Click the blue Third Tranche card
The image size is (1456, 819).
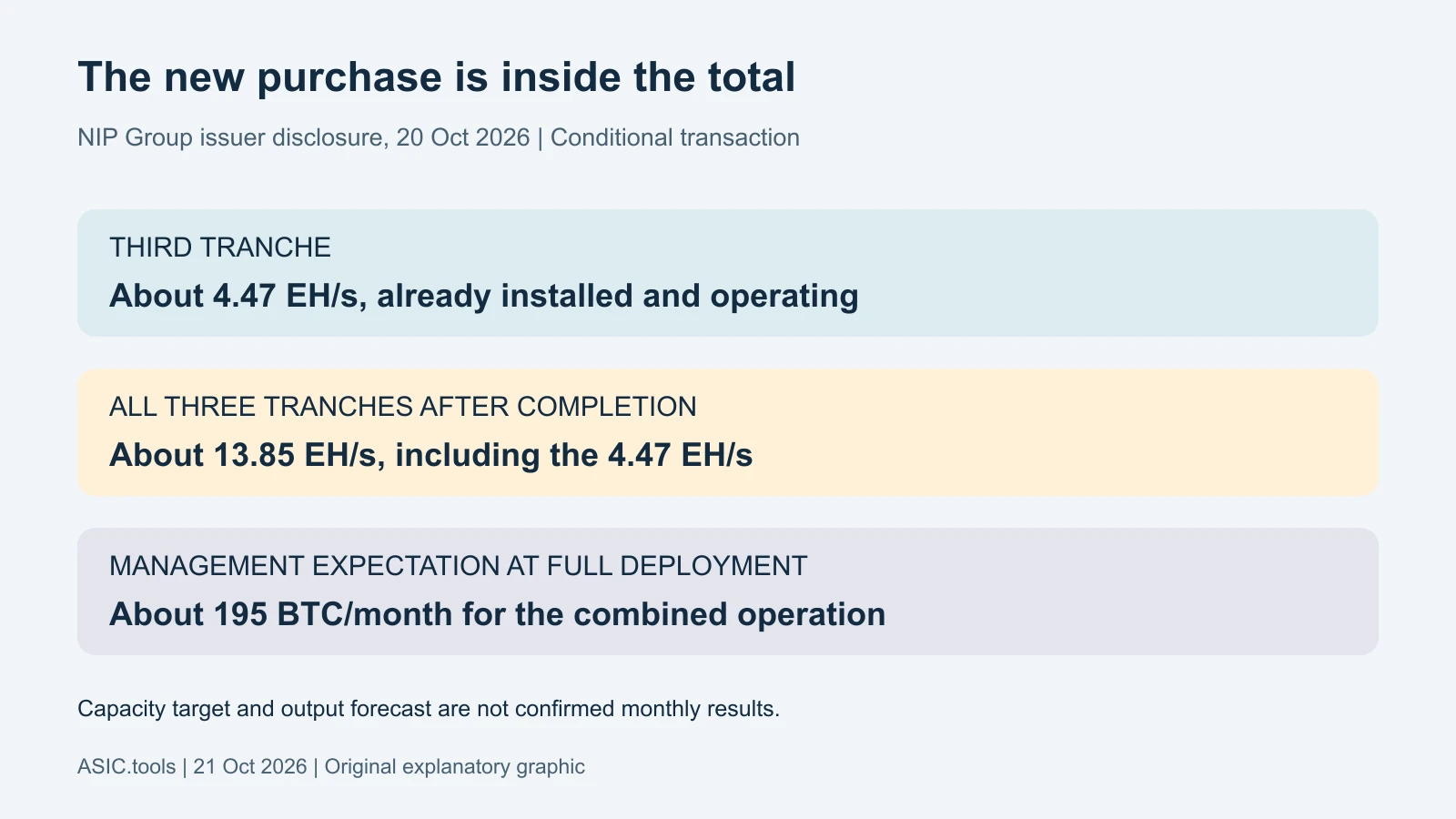pos(728,273)
